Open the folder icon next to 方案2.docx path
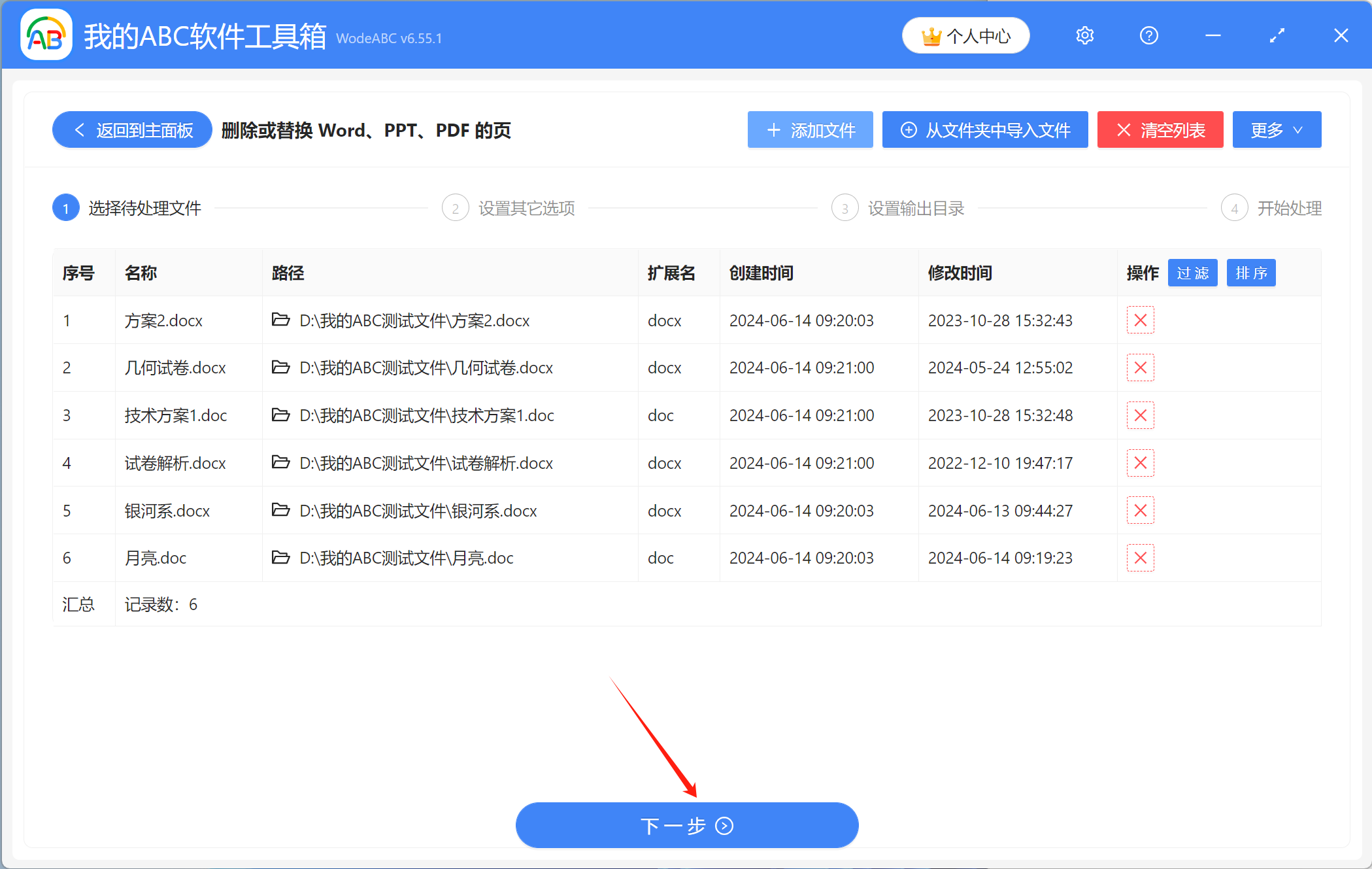 [281, 320]
